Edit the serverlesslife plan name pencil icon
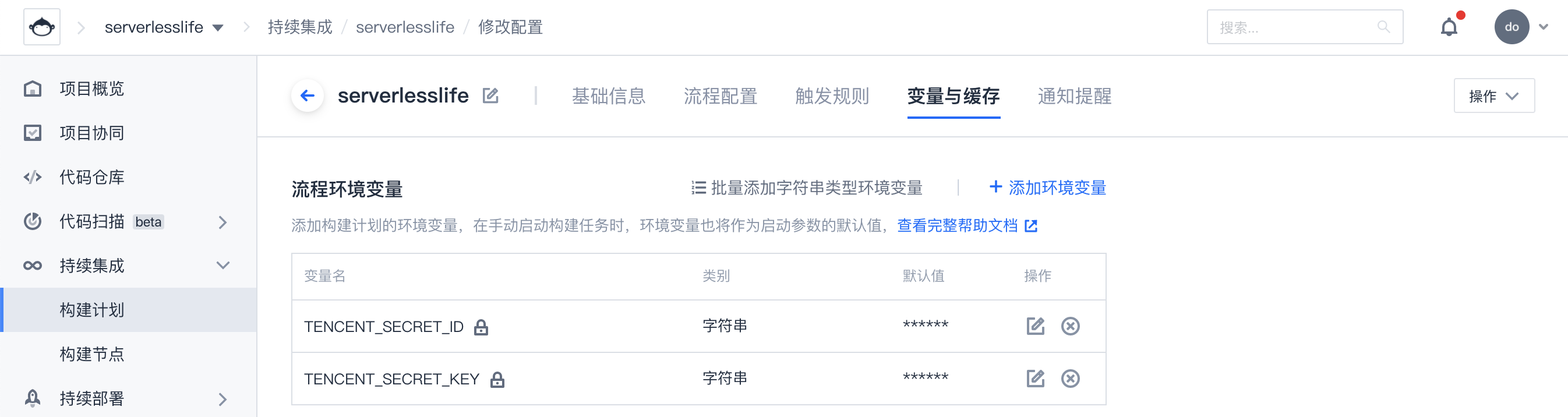1568x417 pixels. 490,96
